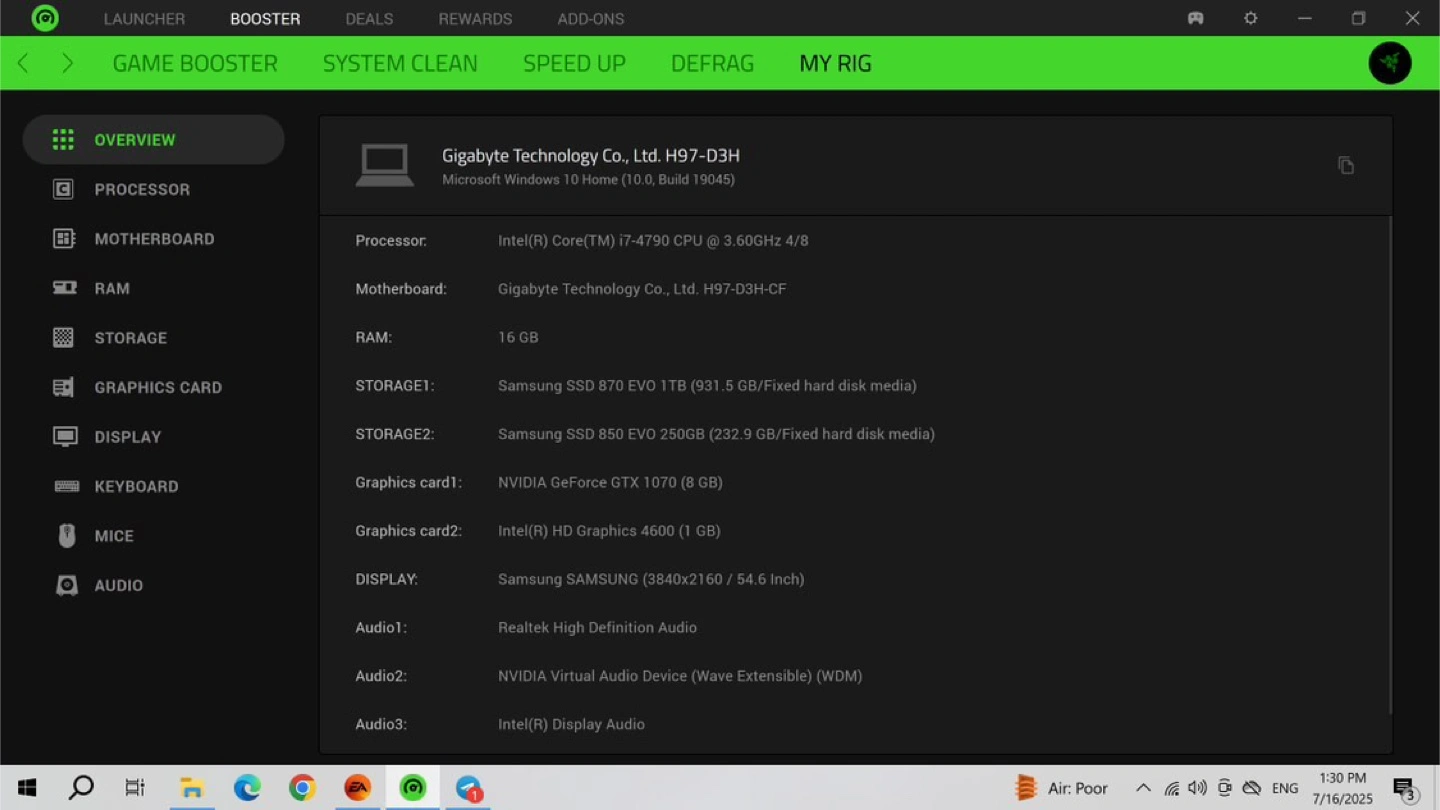Launch Google Chrome from the taskbar
Image resolution: width=1440 pixels, height=810 pixels.
coord(302,788)
